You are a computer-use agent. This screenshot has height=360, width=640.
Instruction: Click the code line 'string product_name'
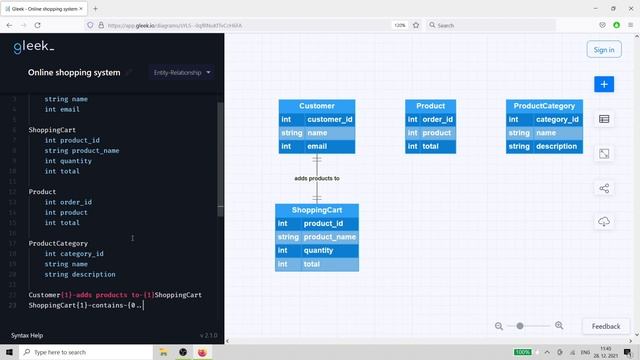(82, 151)
